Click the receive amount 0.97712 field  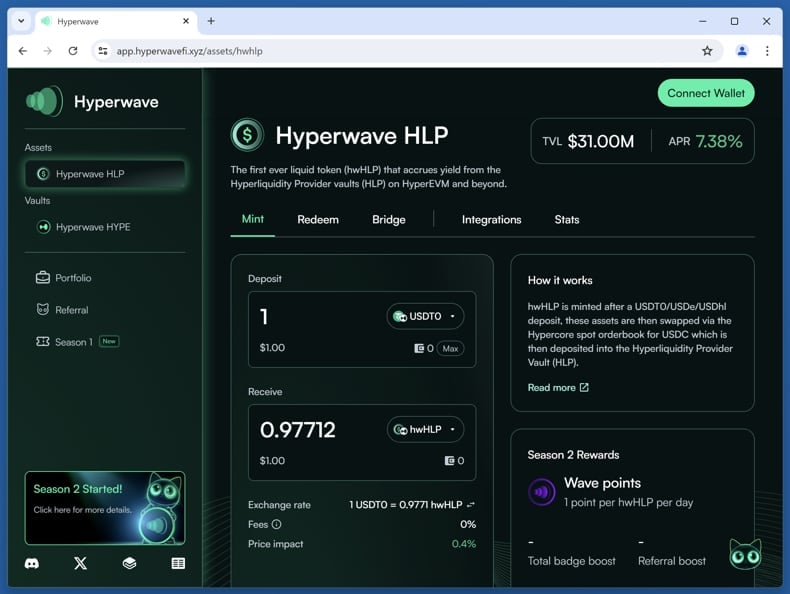(297, 430)
